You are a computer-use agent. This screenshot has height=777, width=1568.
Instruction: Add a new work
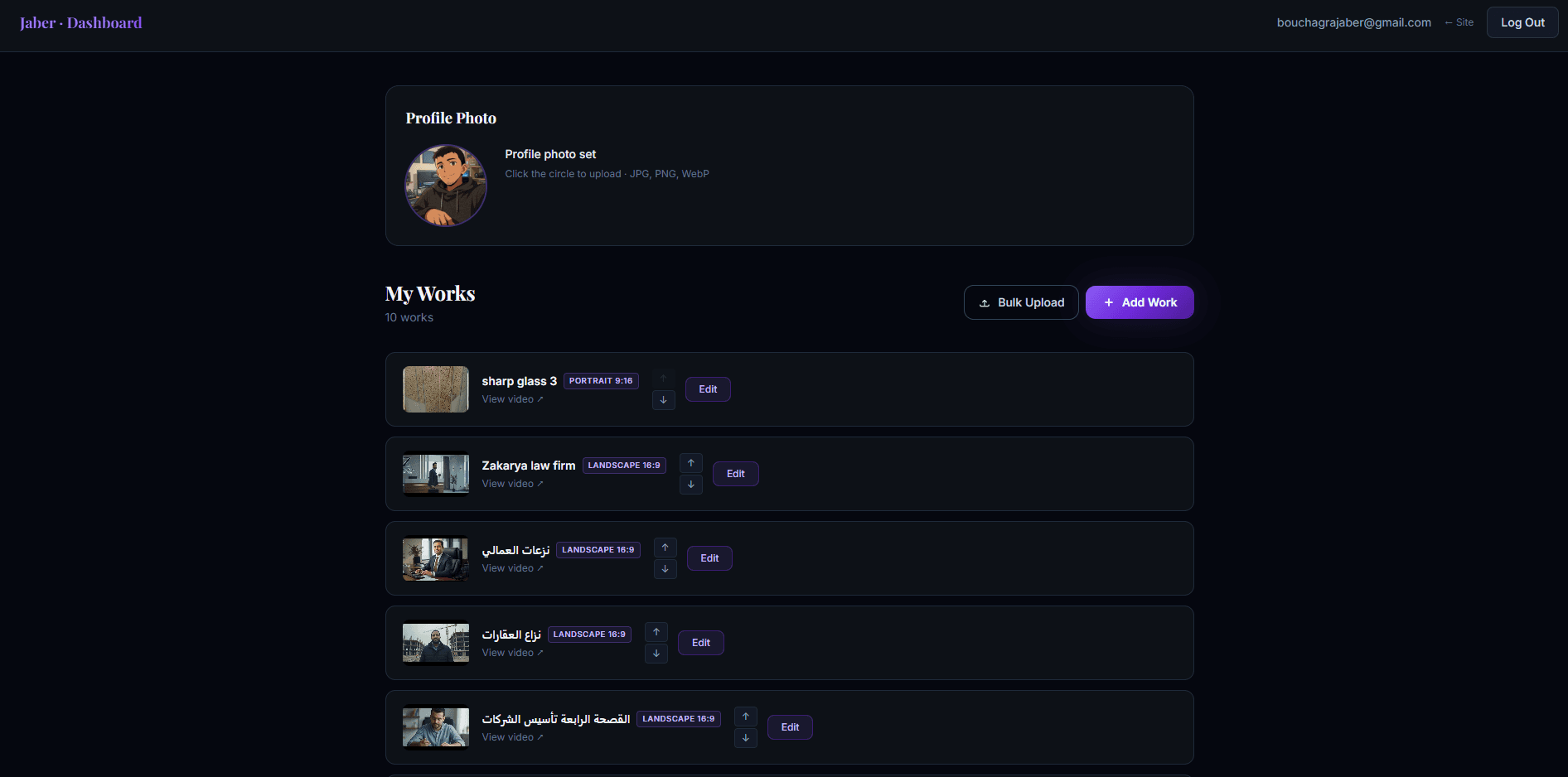pyautogui.click(x=1140, y=302)
